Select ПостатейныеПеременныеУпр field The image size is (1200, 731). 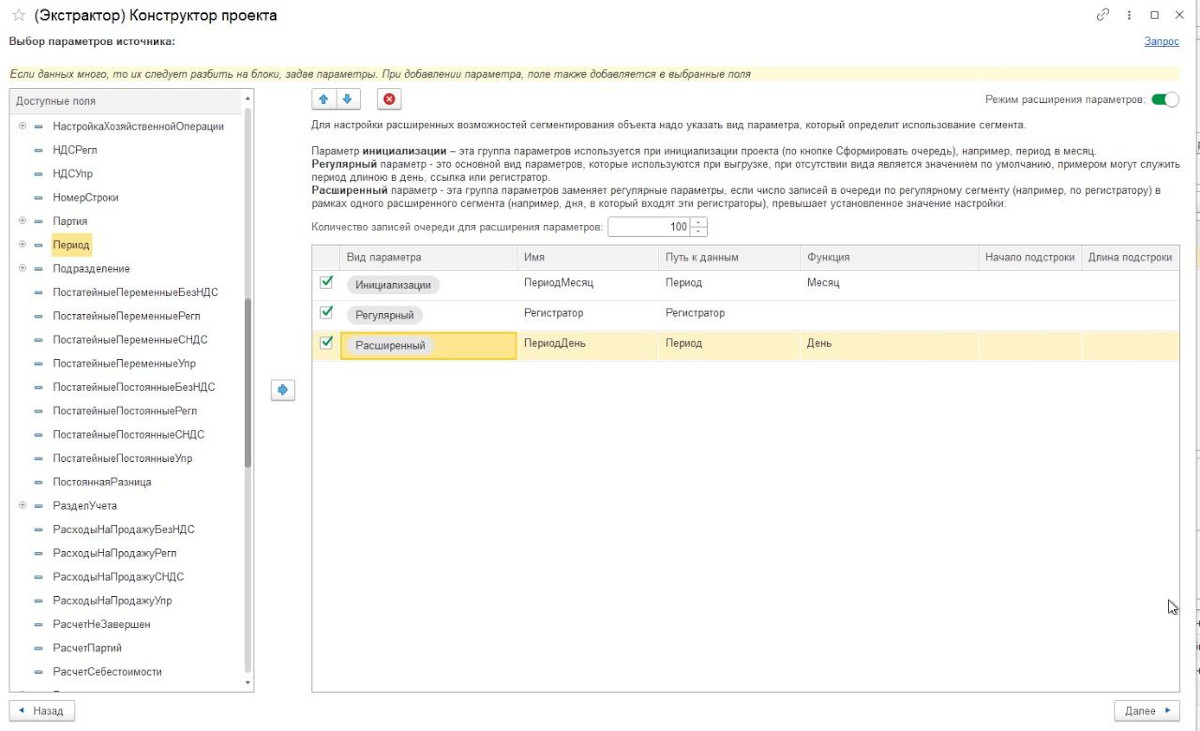point(122,364)
